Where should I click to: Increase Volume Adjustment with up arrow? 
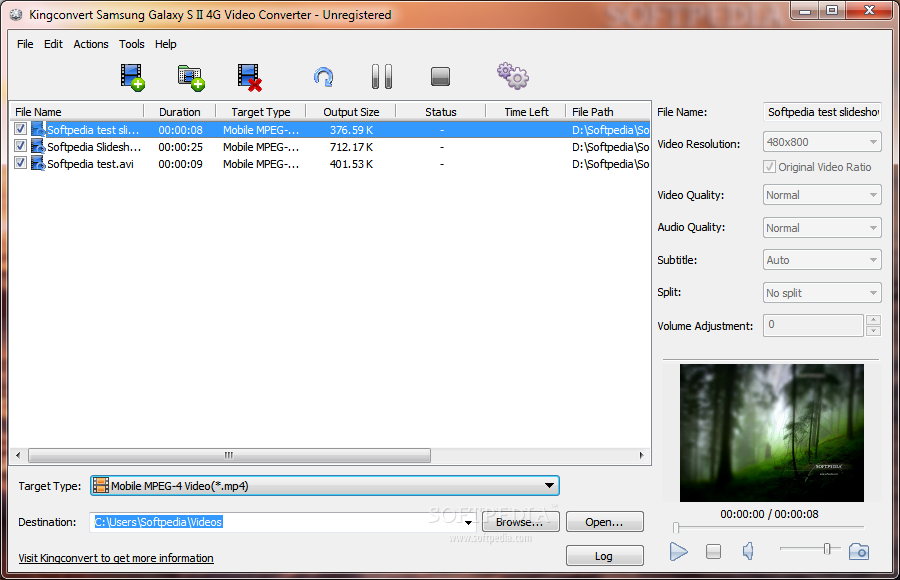[x=873, y=320]
